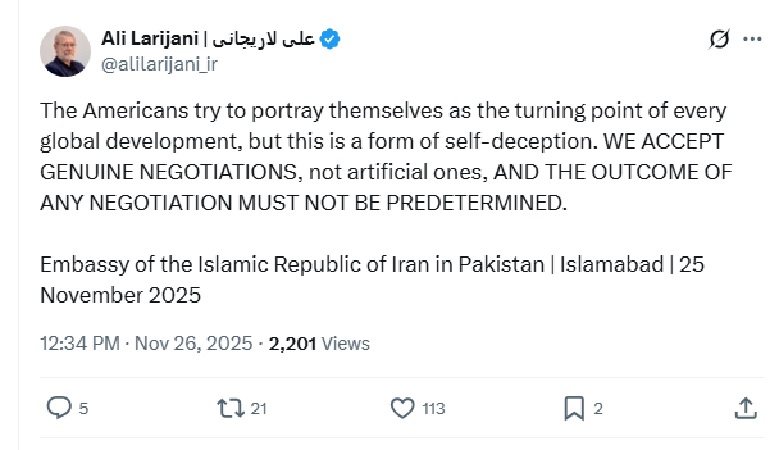Bookmark this post using the bookmark icon
Image resolution: width=779 pixels, height=450 pixels.
point(574,407)
